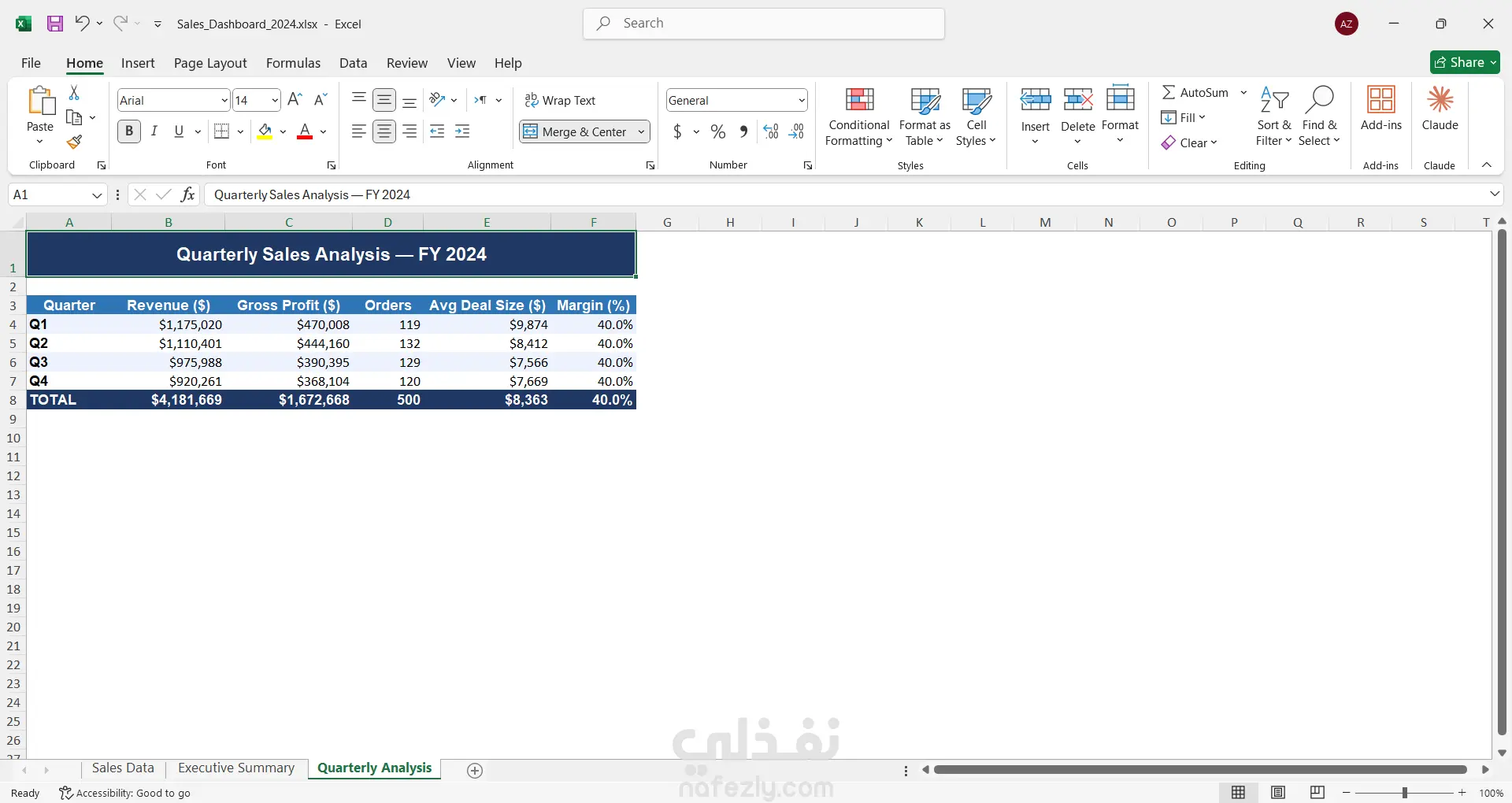Image resolution: width=1512 pixels, height=803 pixels.
Task: Expand the formula bar
Action: tap(1495, 194)
